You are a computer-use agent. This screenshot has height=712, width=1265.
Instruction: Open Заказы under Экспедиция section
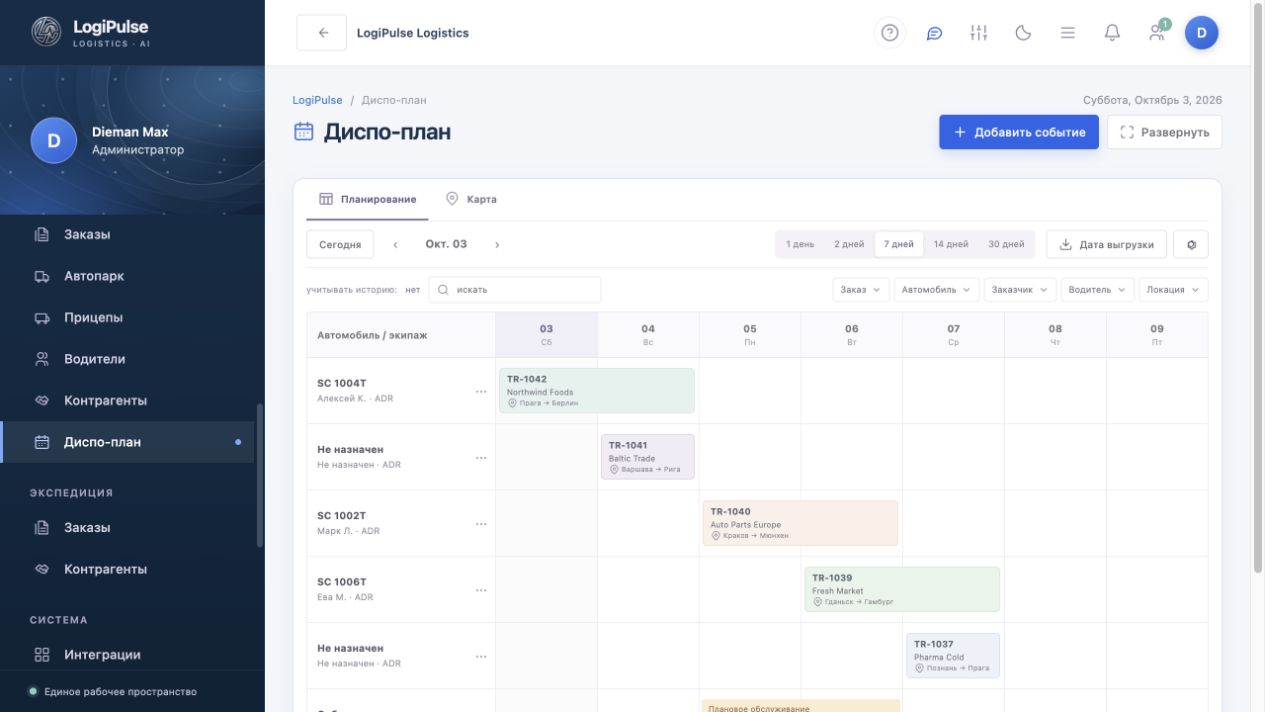(127, 528)
